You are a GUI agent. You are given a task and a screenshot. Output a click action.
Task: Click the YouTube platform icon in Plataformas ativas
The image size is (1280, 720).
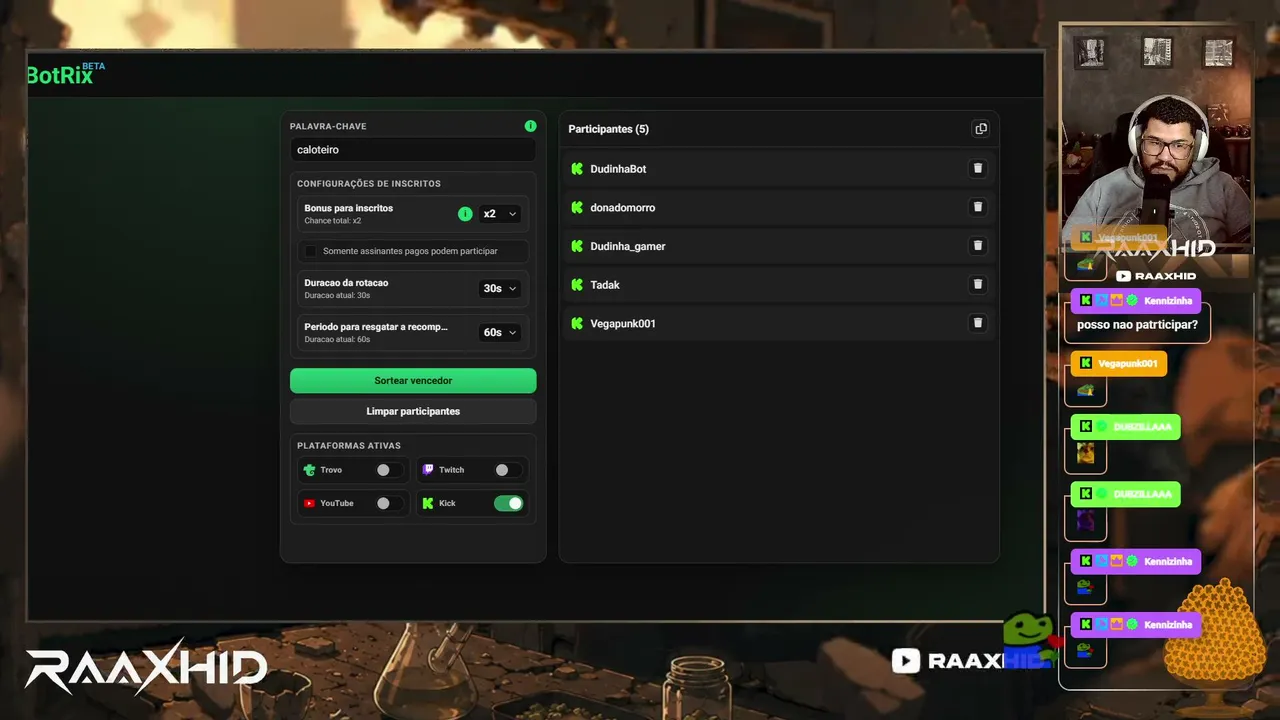(x=309, y=503)
